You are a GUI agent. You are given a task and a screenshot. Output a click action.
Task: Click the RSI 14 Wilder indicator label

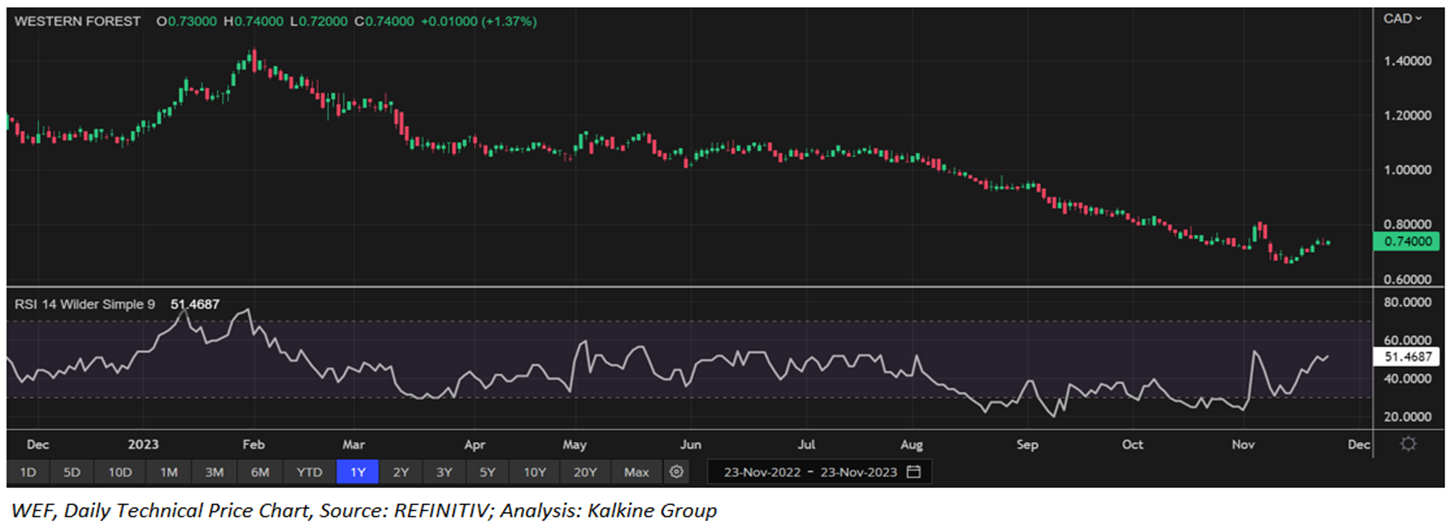click(82, 304)
